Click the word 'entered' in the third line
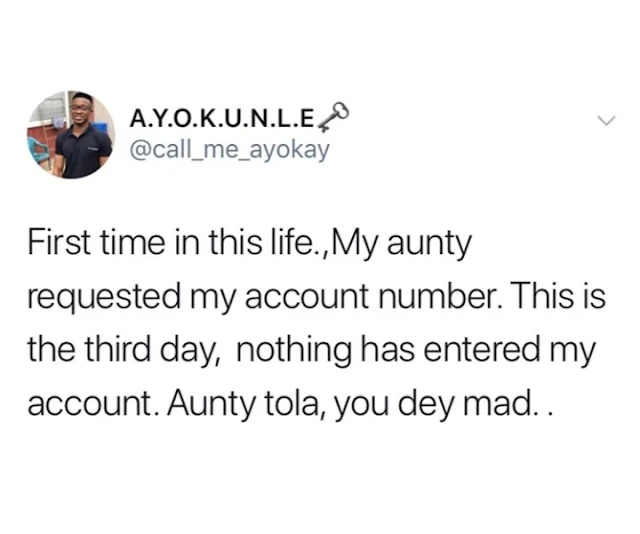640x534 pixels. click(x=481, y=350)
